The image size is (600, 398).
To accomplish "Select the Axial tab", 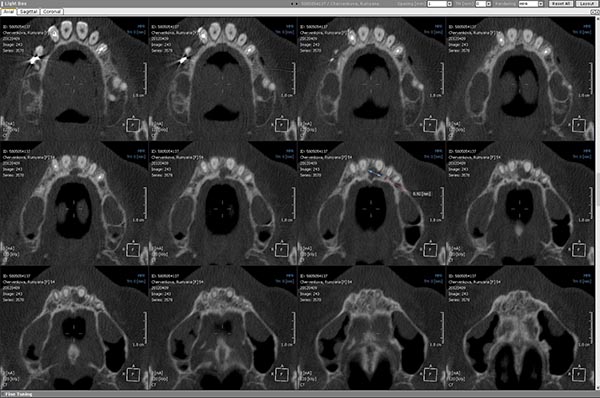I will tap(8, 11).
